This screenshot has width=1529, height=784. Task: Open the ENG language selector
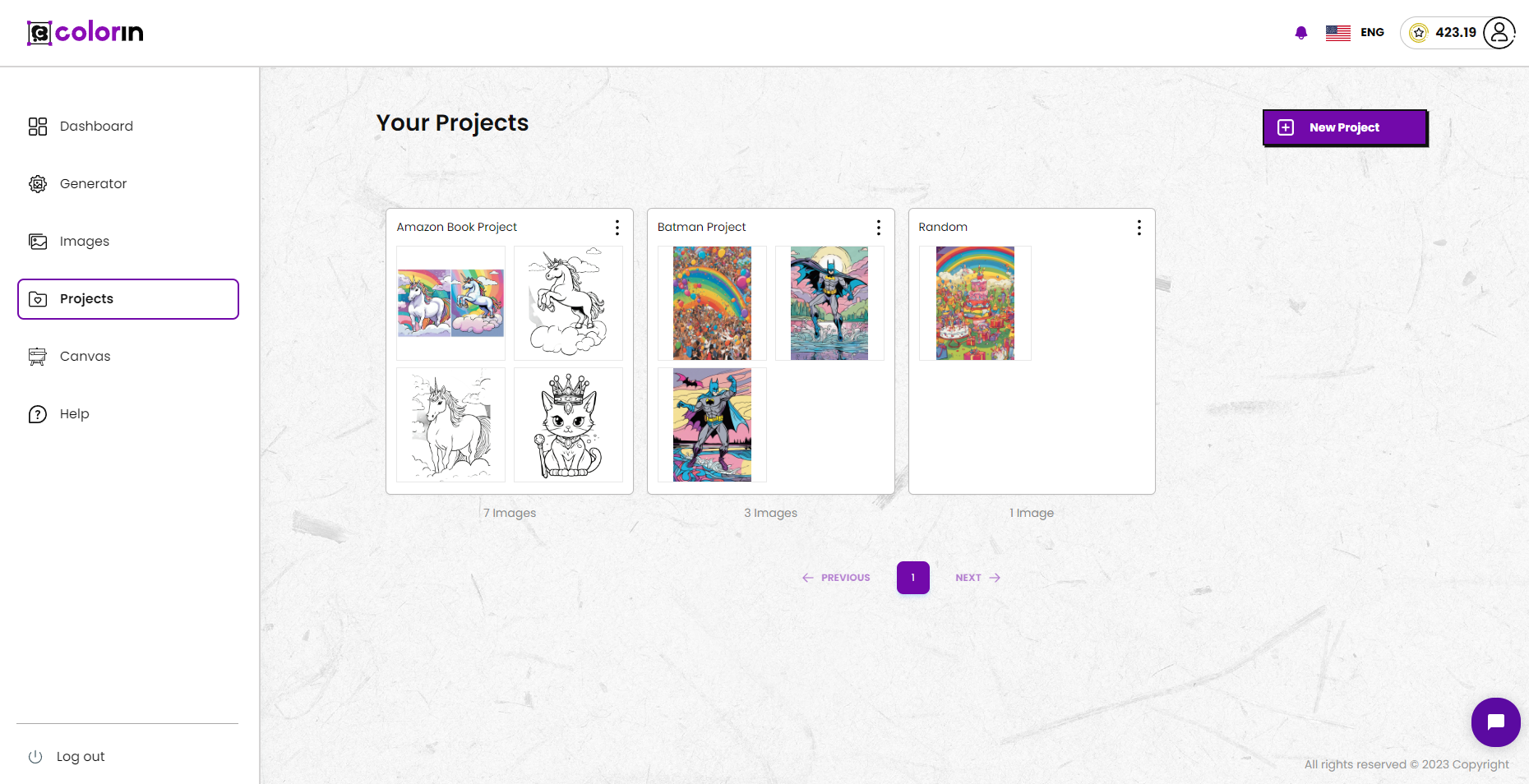pos(1372,33)
